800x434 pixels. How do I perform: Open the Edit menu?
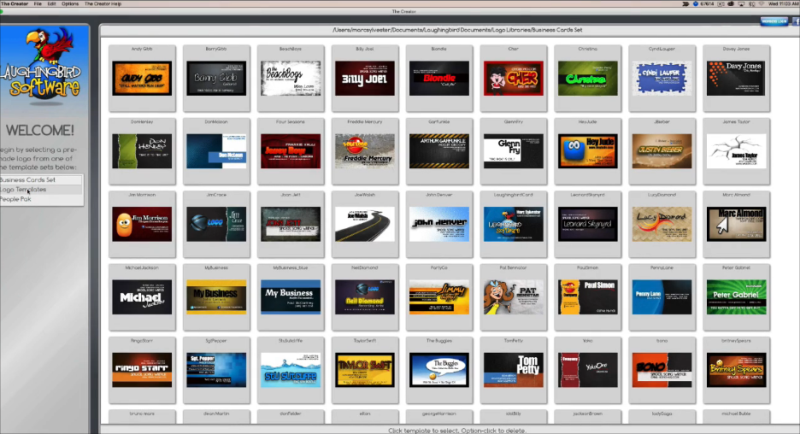tap(51, 4)
